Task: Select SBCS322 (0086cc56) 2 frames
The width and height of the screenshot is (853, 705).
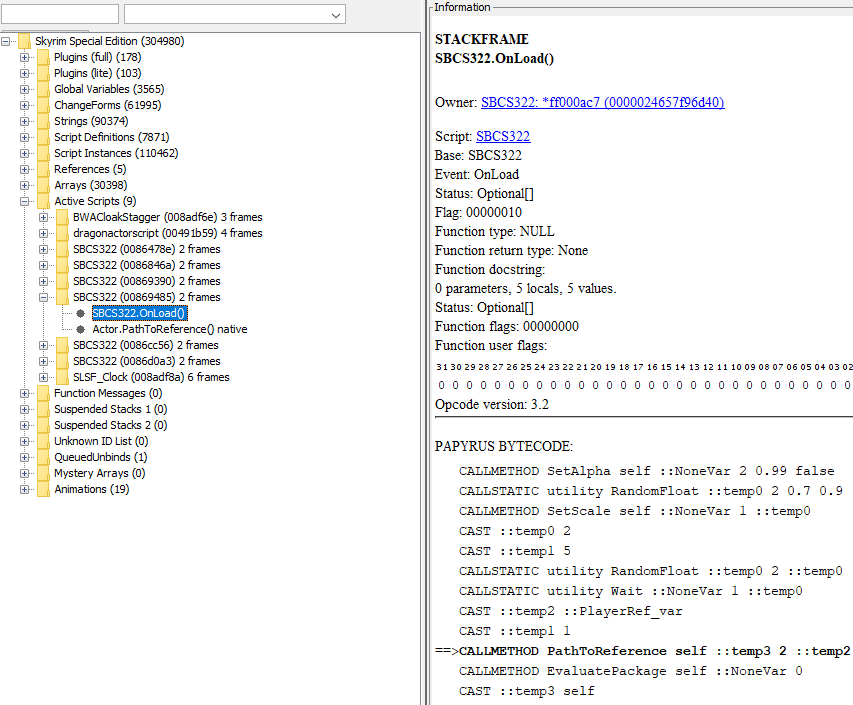Action: 146,345
